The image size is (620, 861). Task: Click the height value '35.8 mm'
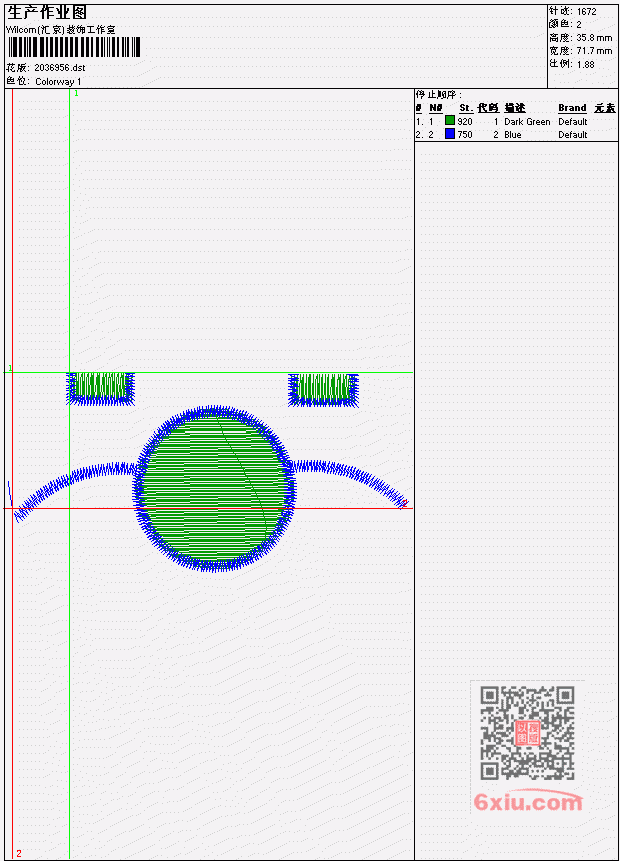pyautogui.click(x=594, y=37)
